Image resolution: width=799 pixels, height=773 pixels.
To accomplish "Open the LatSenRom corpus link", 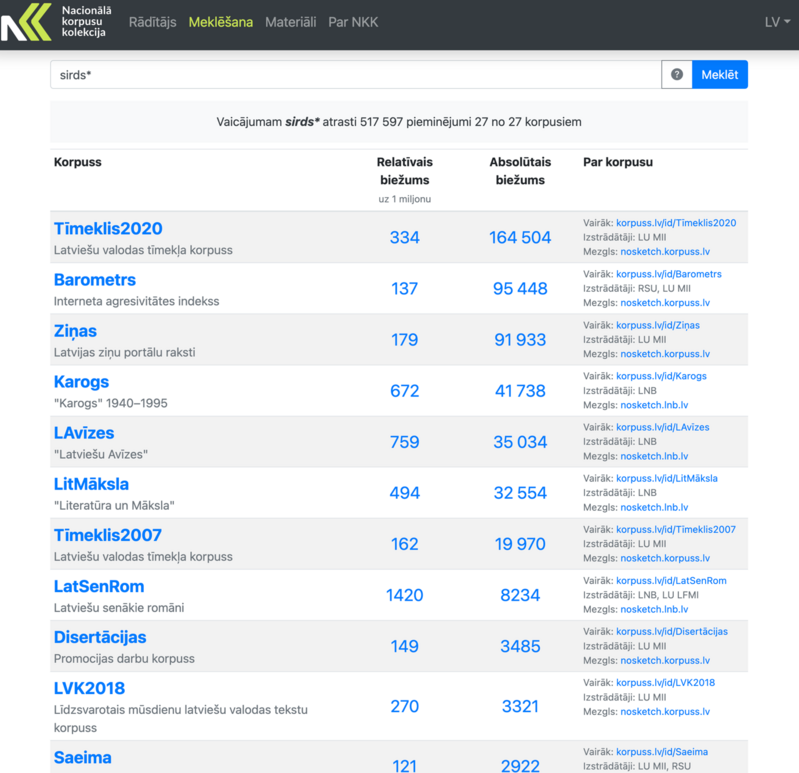I will click(99, 586).
